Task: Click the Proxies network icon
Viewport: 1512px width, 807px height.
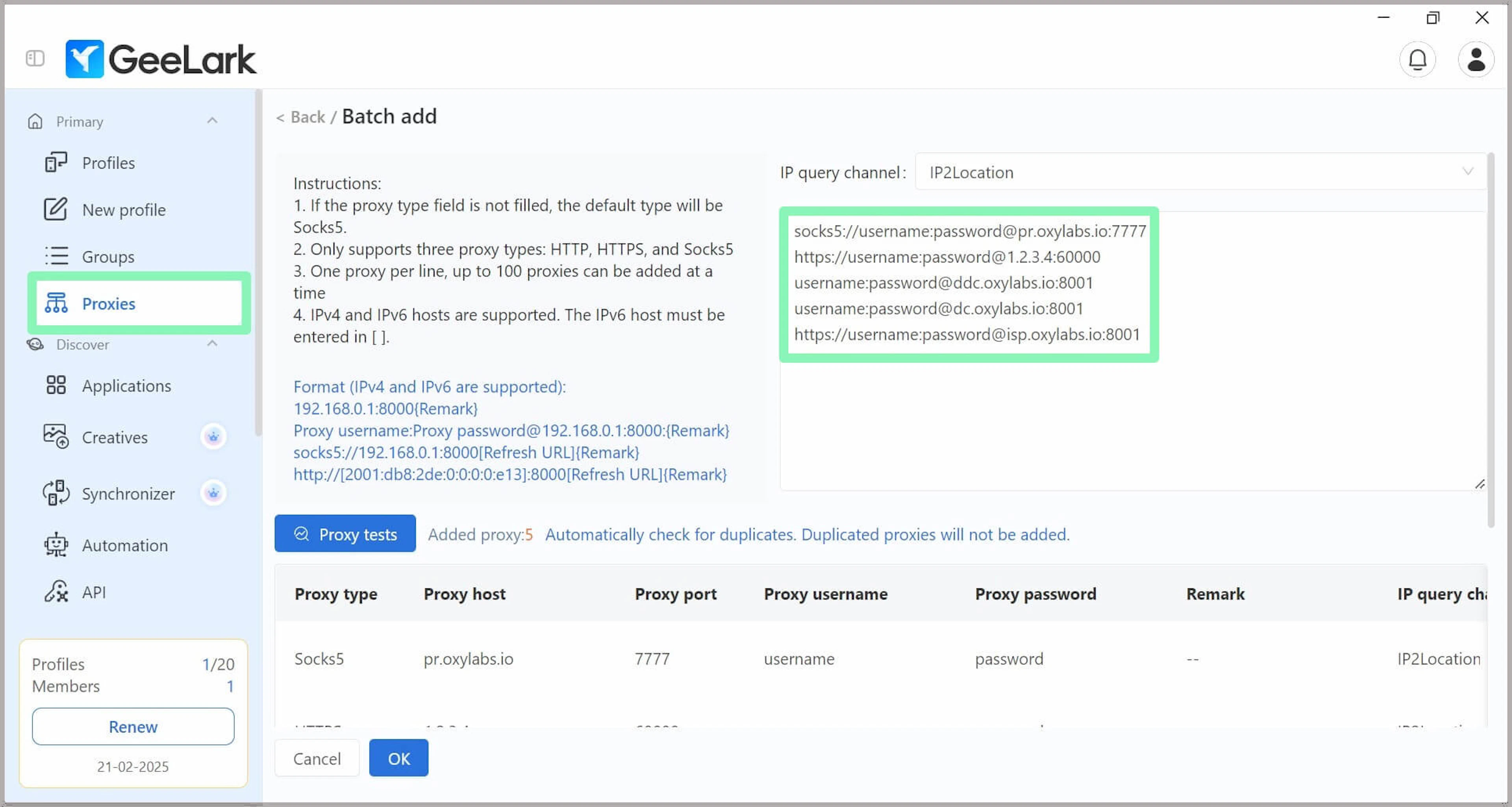Action: (56, 304)
